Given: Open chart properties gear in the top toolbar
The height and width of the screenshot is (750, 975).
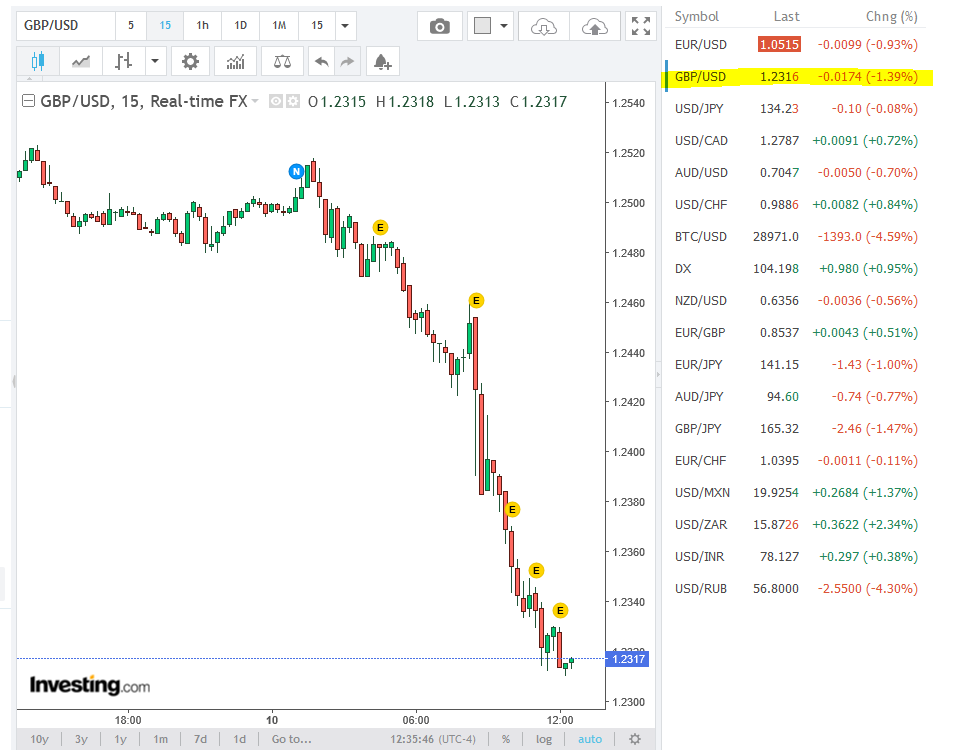Looking at the screenshot, I should click(190, 62).
